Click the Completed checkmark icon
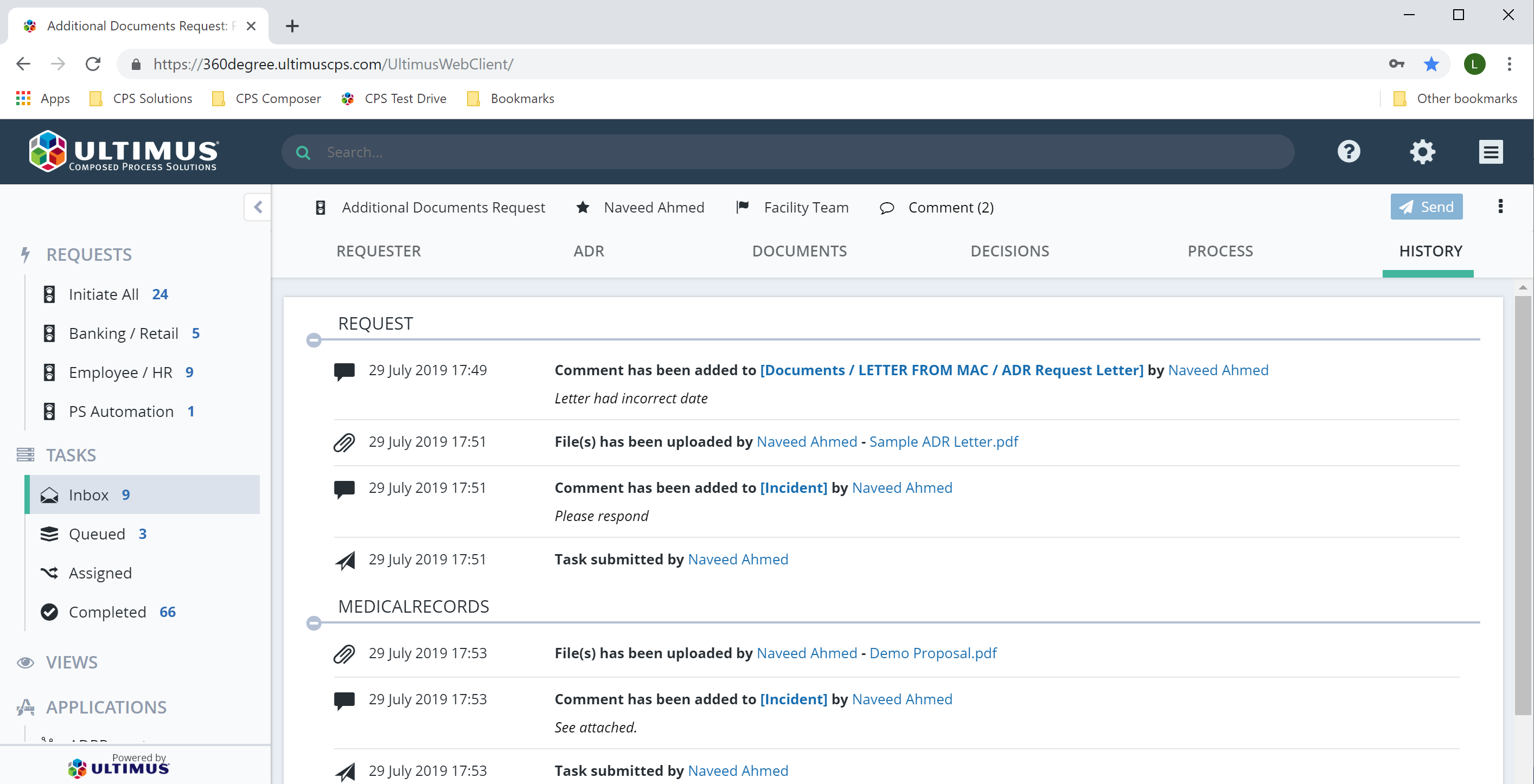Screen dimensions: 1534x784 coord(49,612)
